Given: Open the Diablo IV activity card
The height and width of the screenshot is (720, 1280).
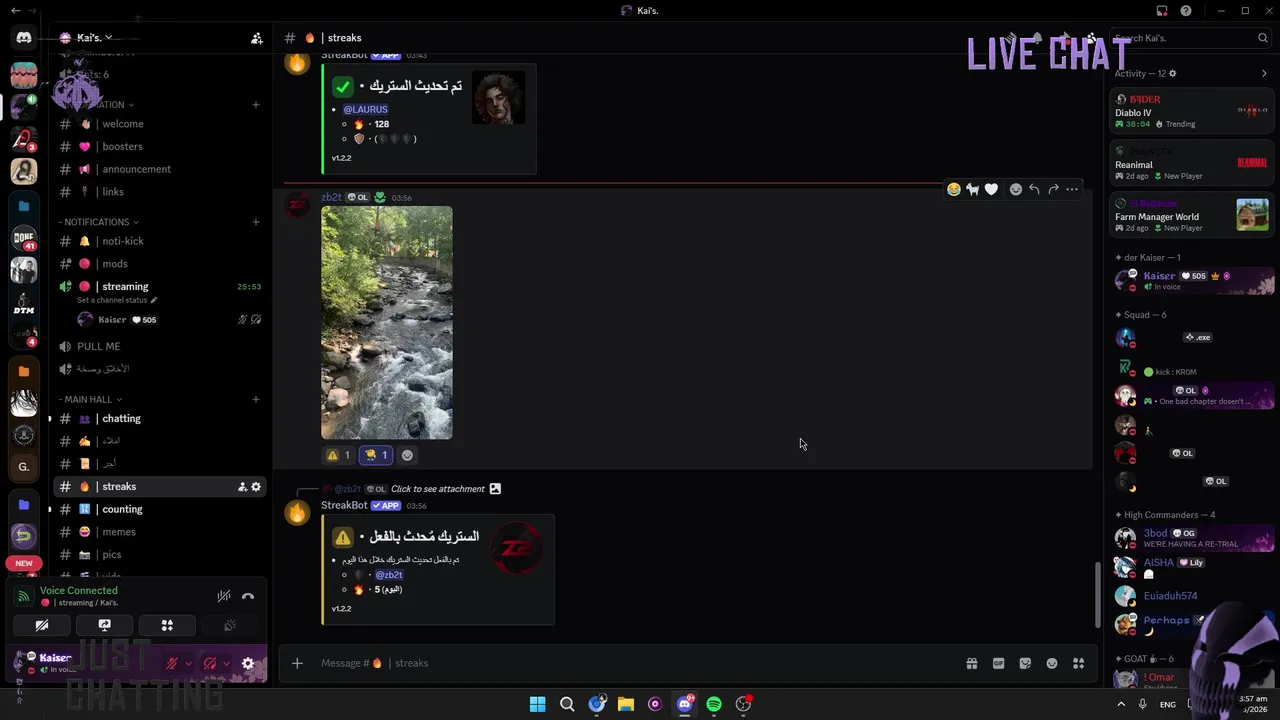Looking at the screenshot, I should click(1192, 112).
